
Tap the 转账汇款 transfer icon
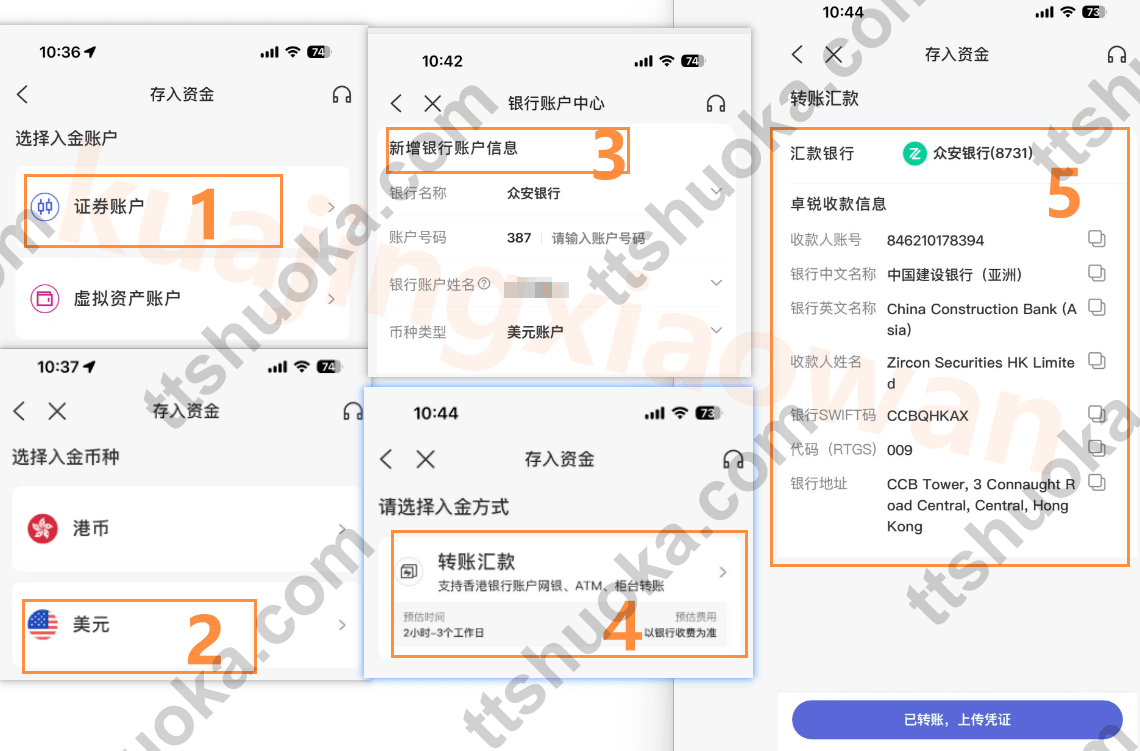pyautogui.click(x=409, y=571)
